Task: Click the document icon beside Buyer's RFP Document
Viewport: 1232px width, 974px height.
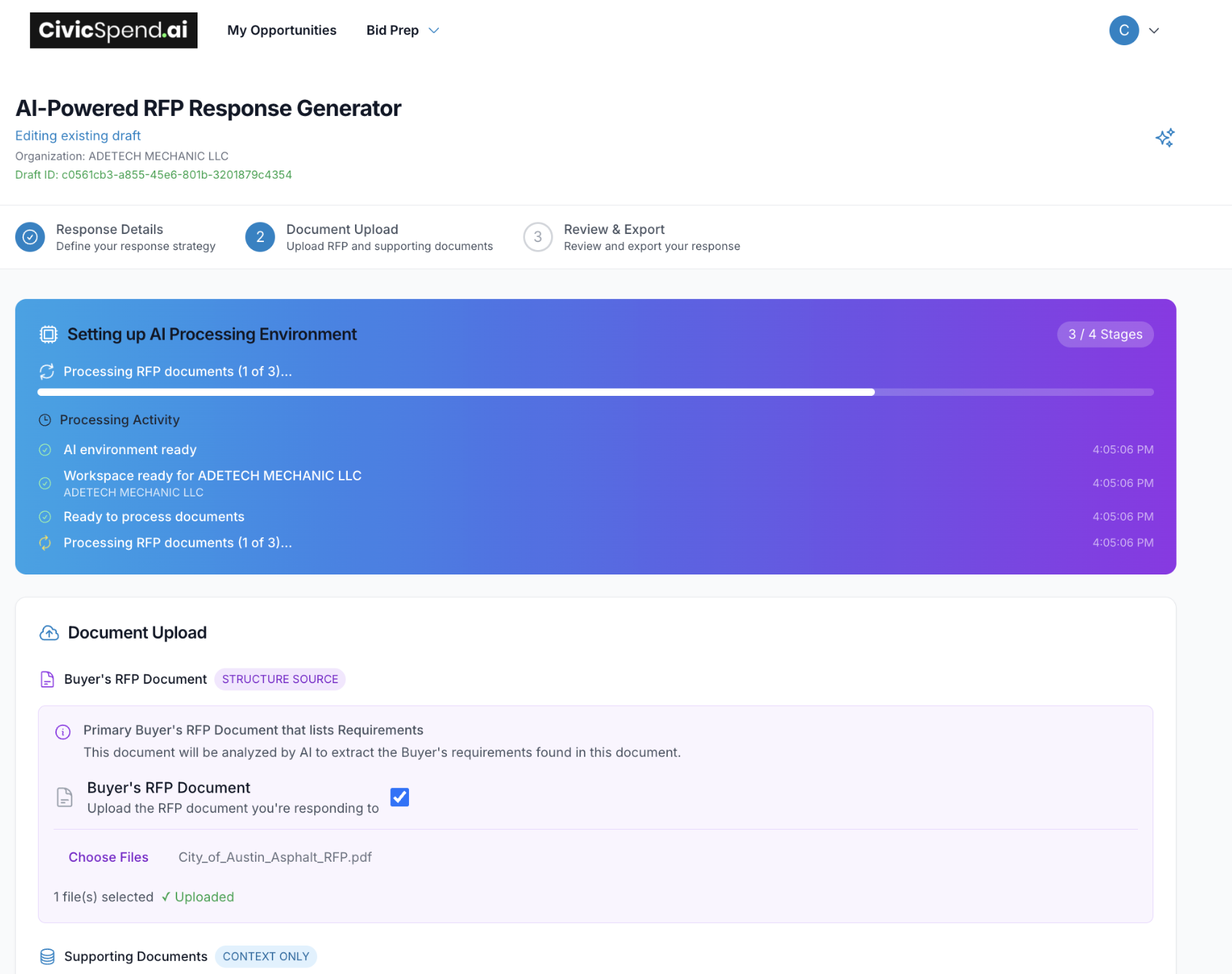Action: (x=47, y=679)
